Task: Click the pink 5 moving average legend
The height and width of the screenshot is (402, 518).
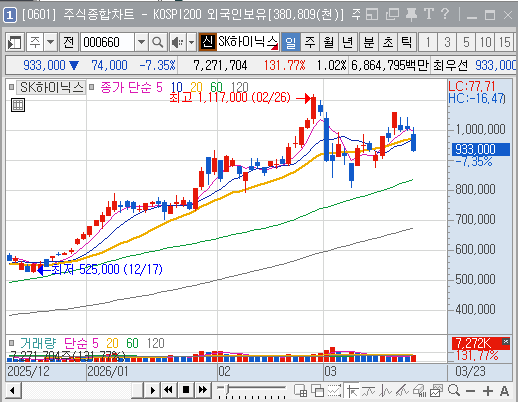Action: point(159,87)
